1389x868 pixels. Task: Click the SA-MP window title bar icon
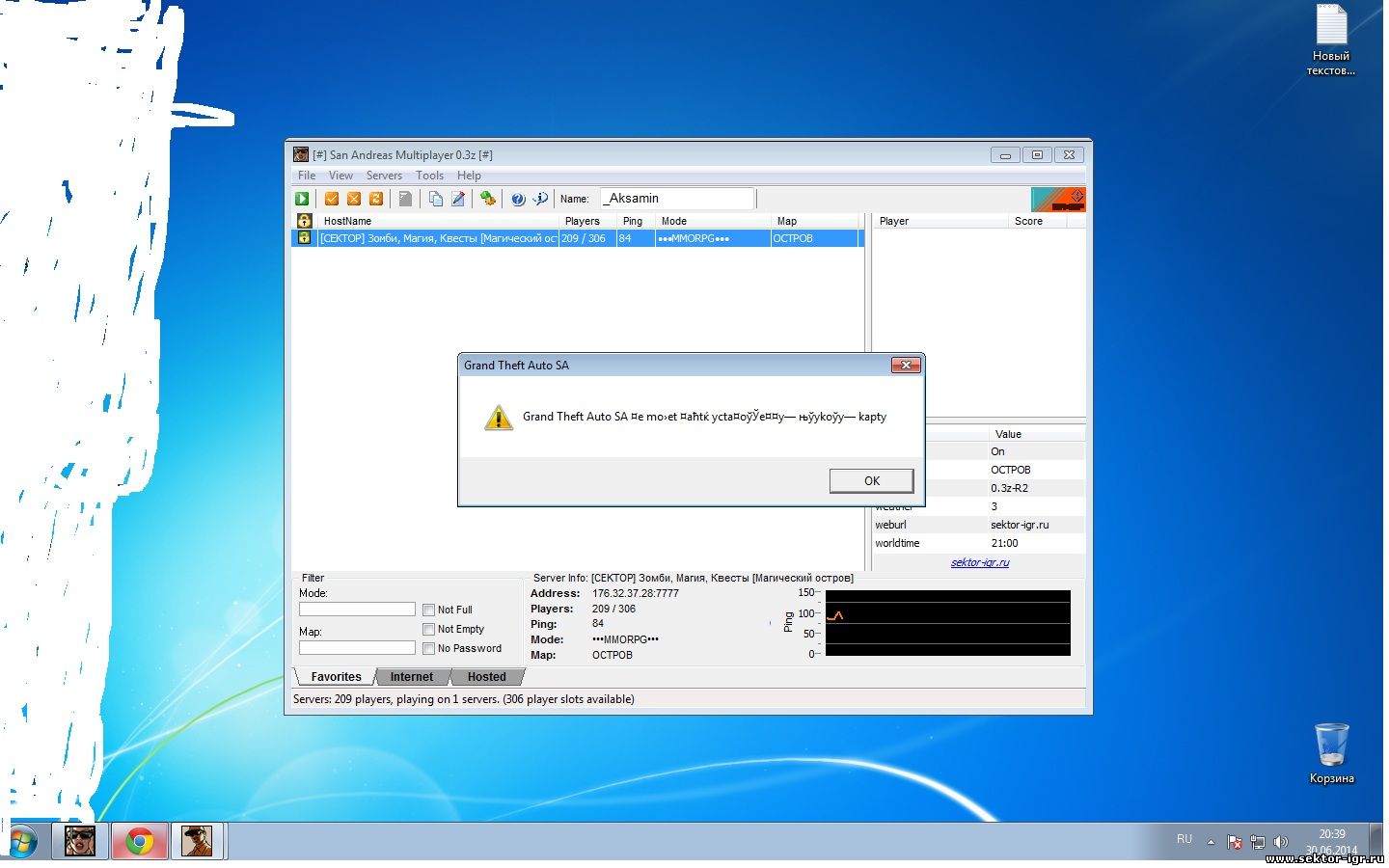[301, 154]
